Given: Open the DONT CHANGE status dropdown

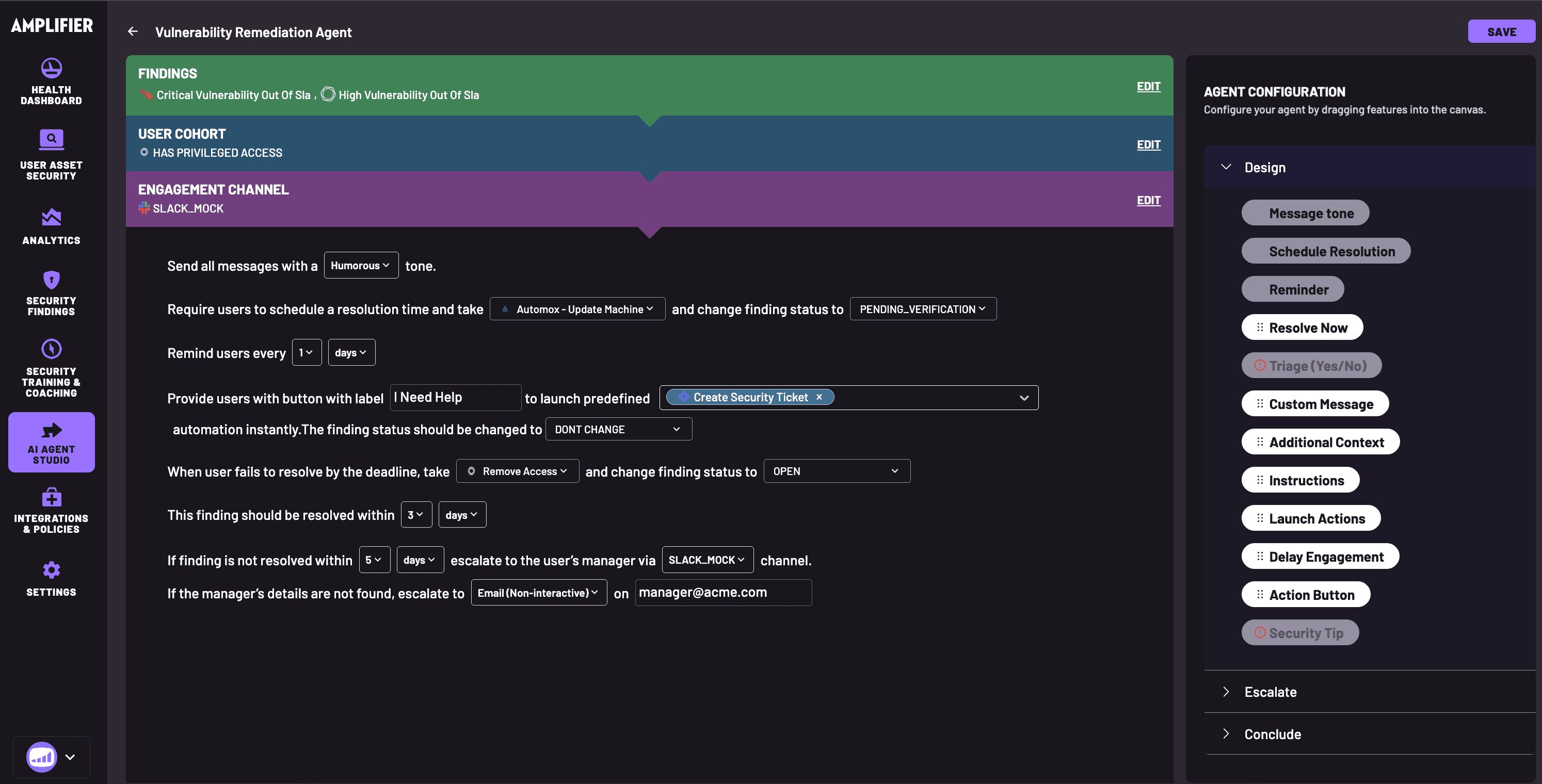Looking at the screenshot, I should click(618, 429).
